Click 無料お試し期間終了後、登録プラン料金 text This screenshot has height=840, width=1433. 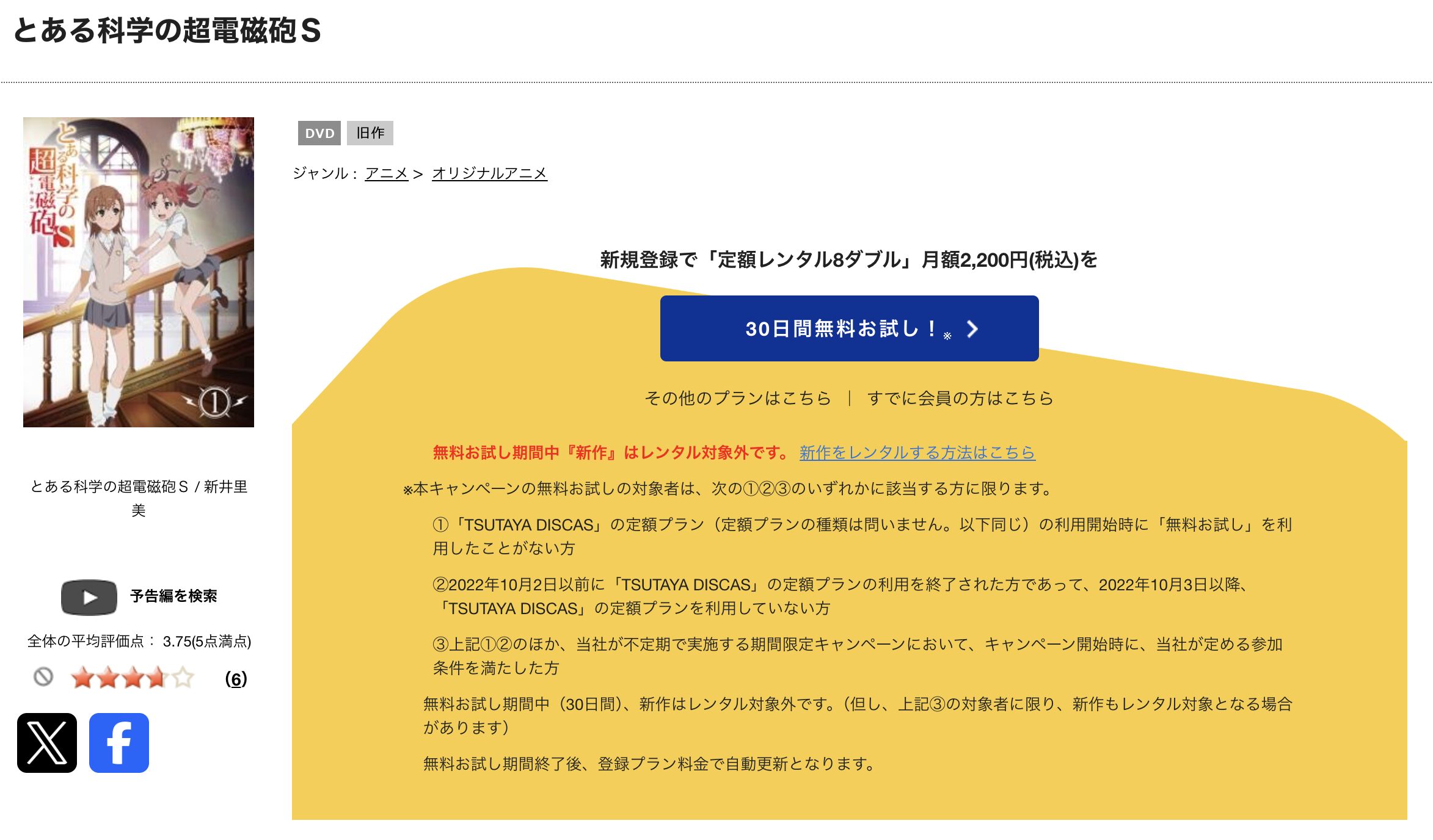(x=650, y=764)
